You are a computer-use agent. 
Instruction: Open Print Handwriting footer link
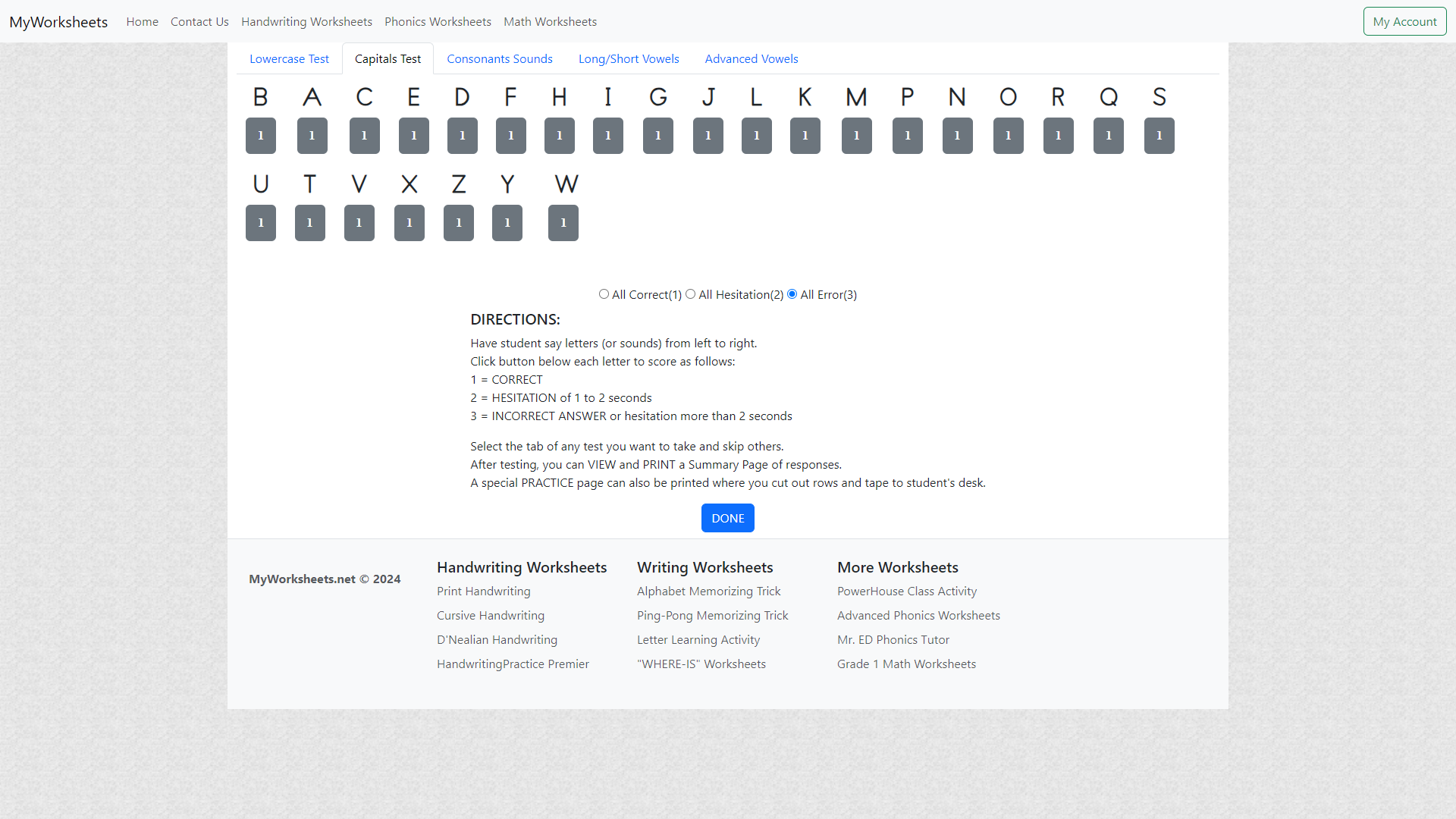484,591
